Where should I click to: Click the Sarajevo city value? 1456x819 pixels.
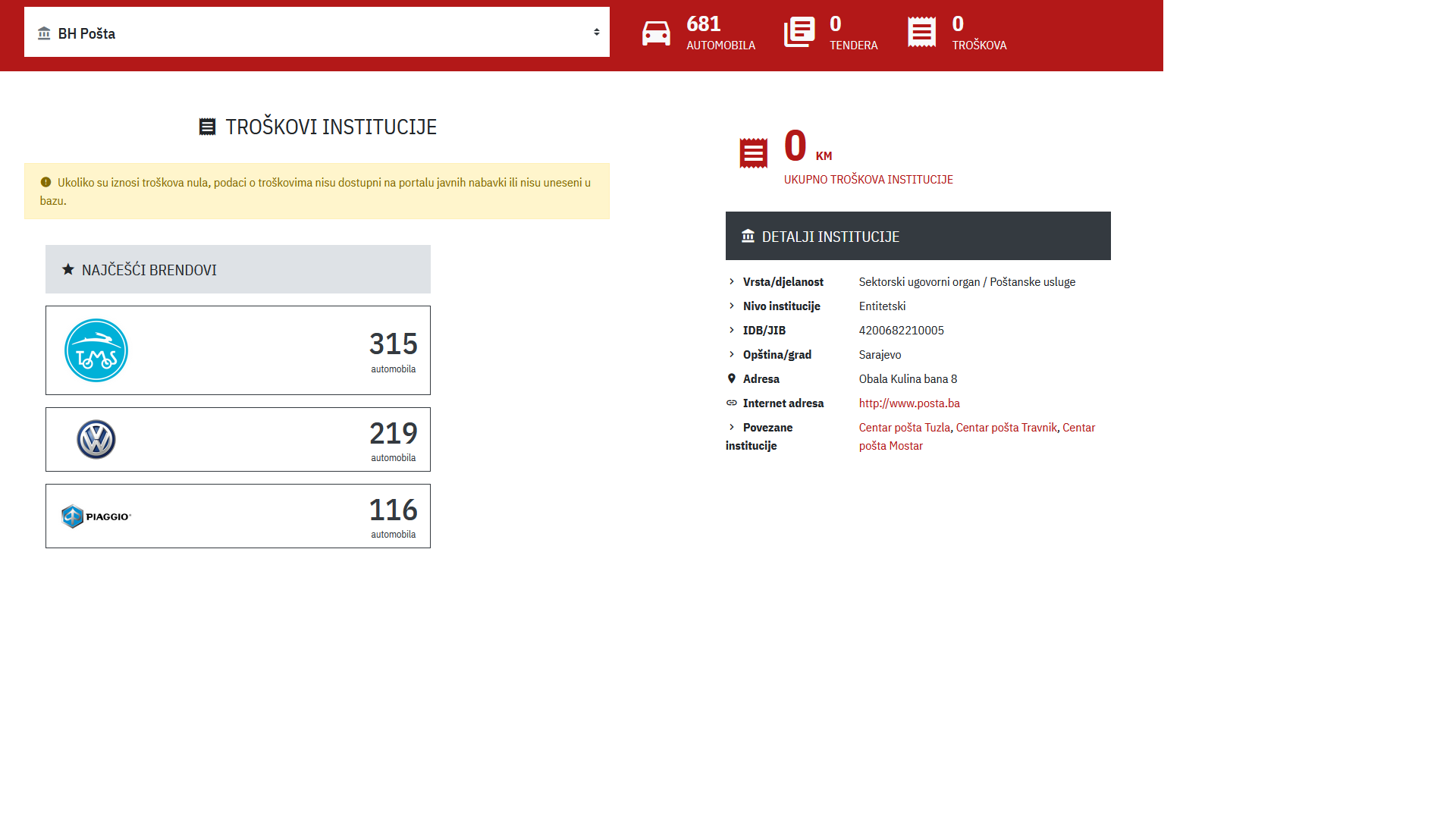[880, 355]
